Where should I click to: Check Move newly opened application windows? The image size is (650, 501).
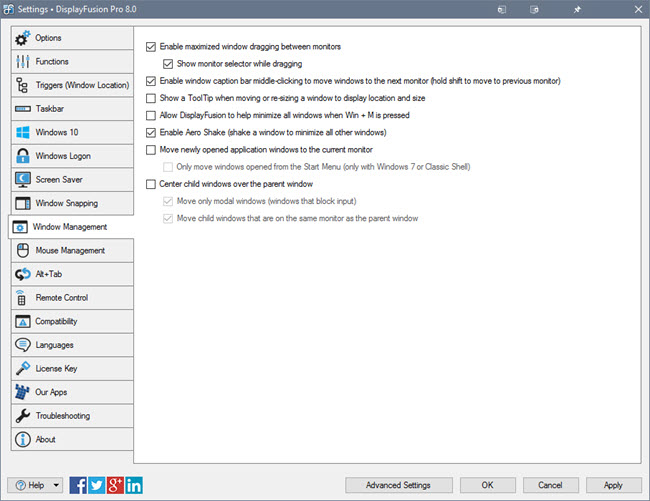151,150
